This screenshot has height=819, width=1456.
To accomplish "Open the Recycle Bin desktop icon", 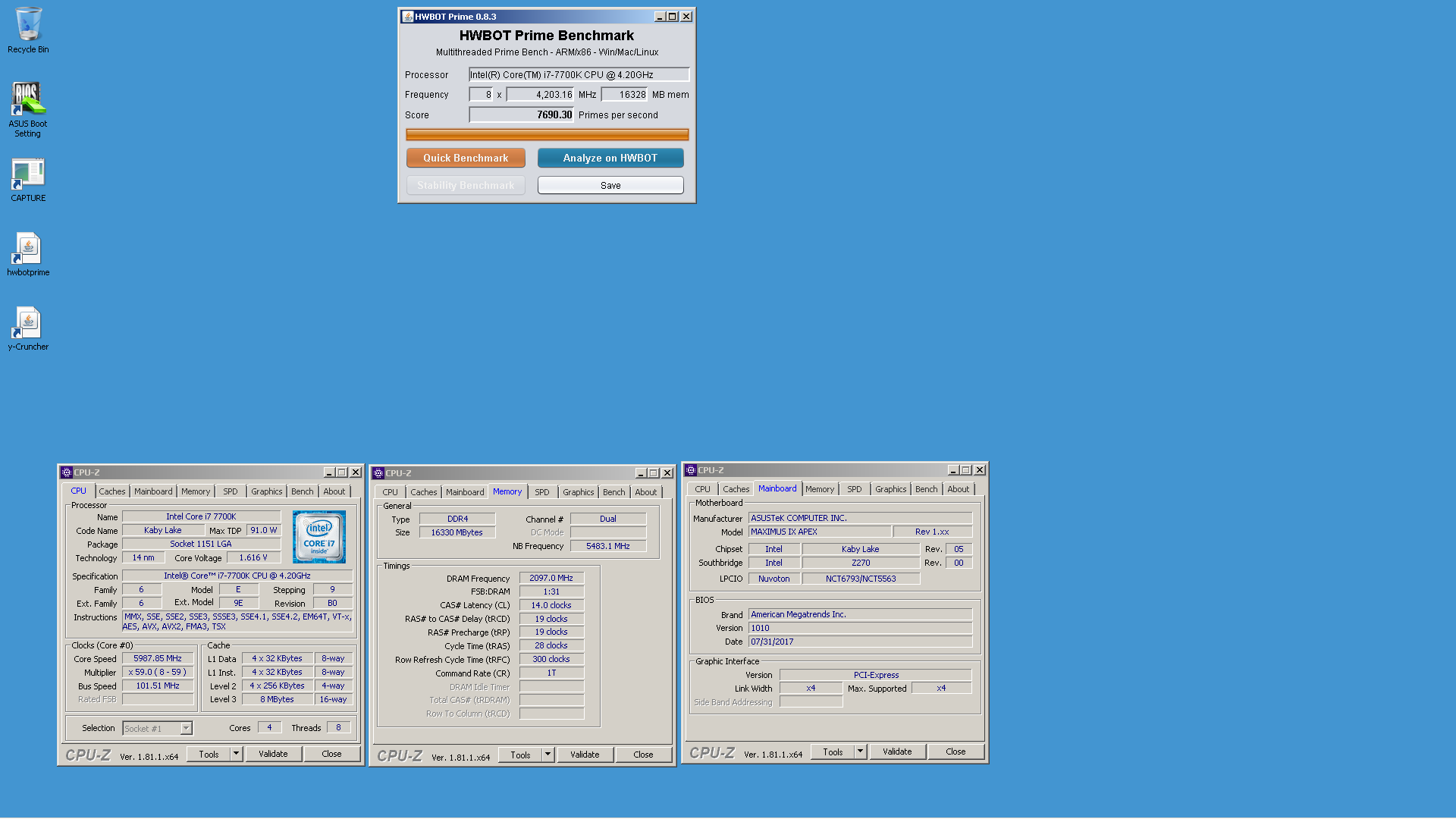I will 28,30.
